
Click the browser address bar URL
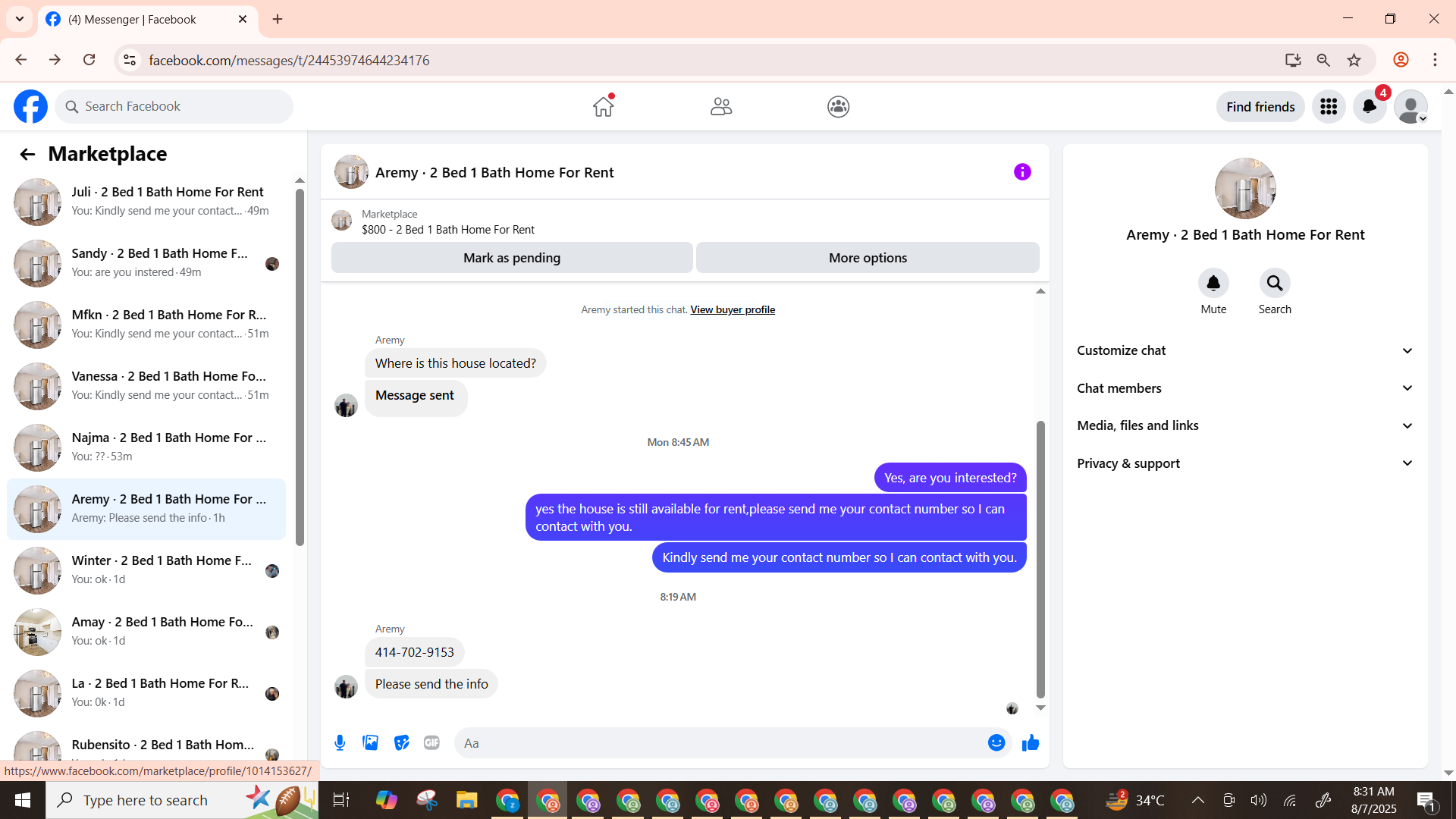click(289, 60)
